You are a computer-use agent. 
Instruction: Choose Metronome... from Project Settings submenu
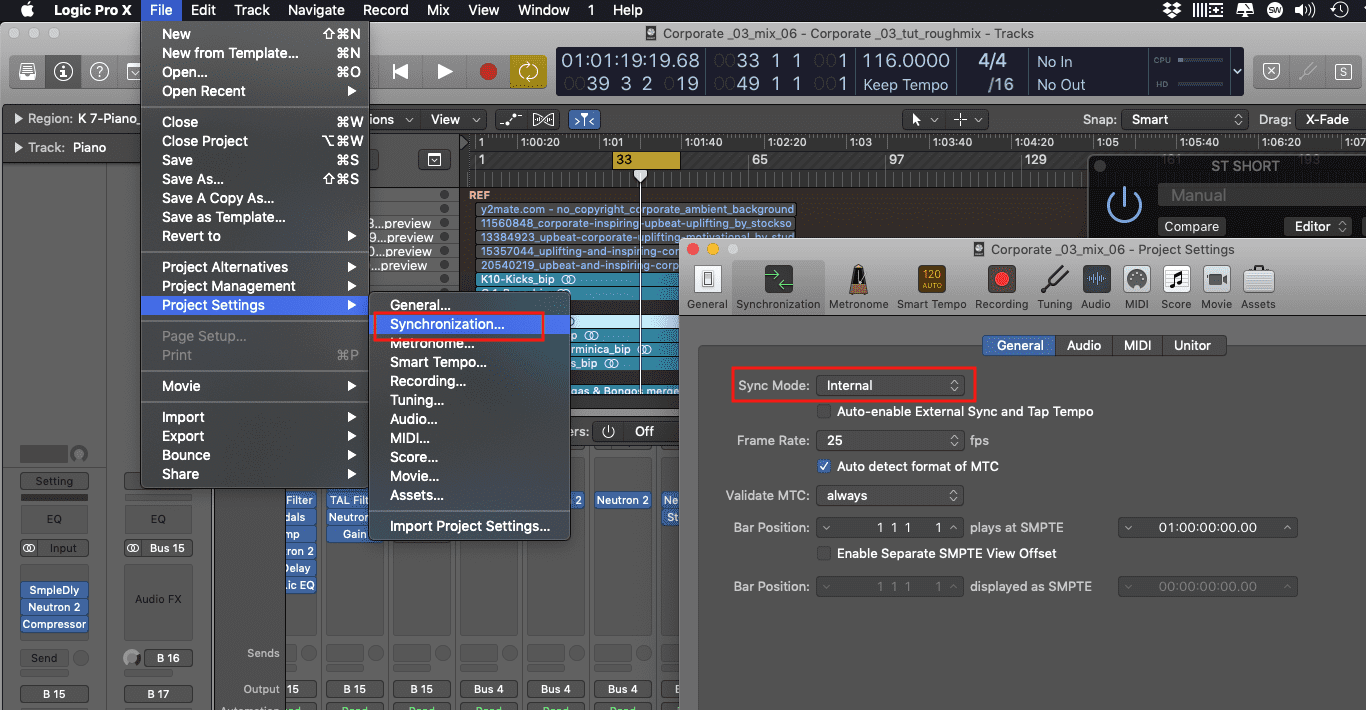click(469, 343)
